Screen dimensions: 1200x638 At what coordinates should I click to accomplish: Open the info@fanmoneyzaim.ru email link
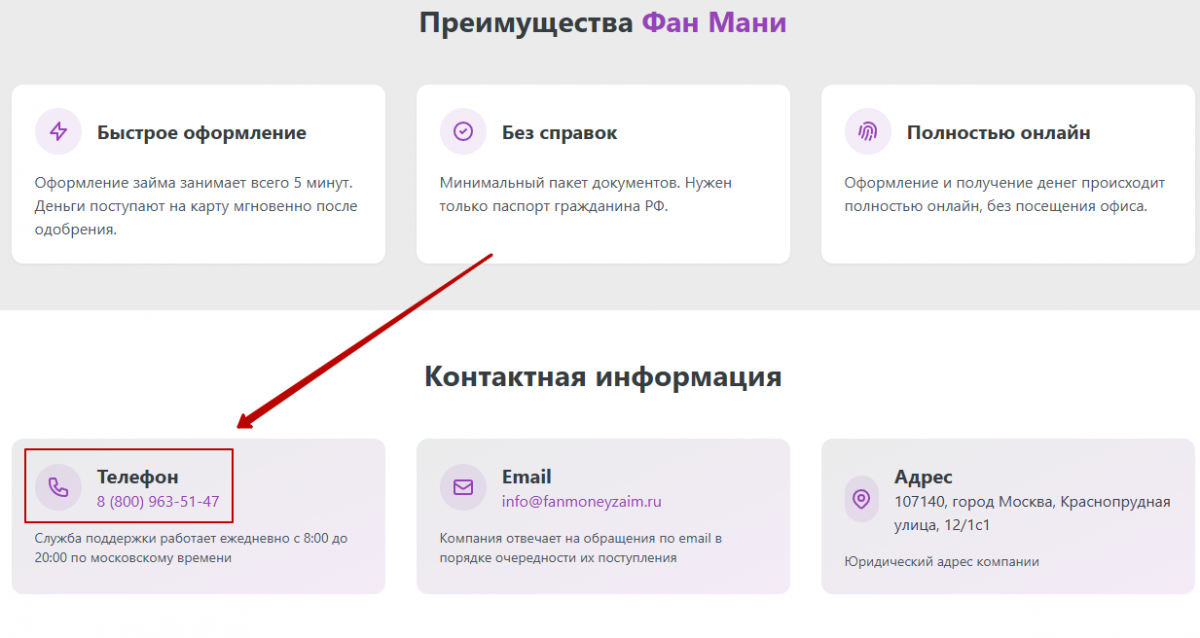tap(582, 502)
